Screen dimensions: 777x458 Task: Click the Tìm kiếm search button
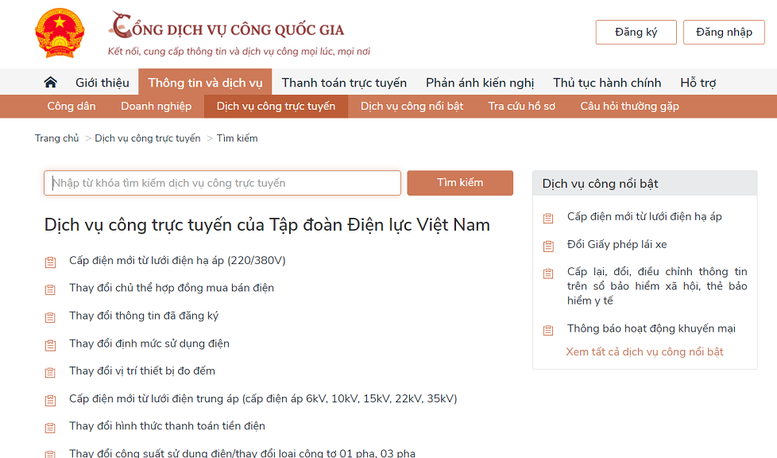460,183
